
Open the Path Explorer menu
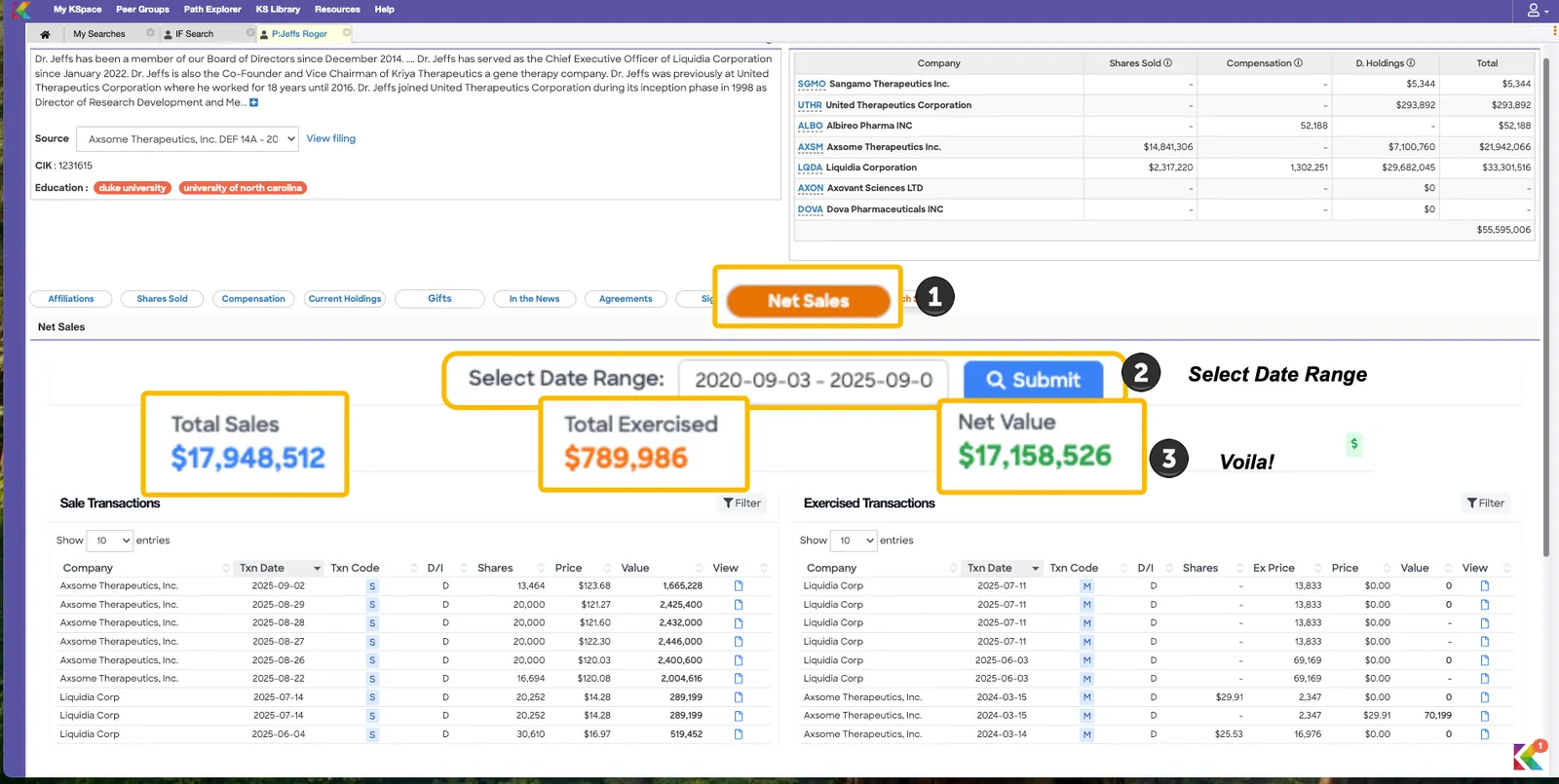(212, 10)
